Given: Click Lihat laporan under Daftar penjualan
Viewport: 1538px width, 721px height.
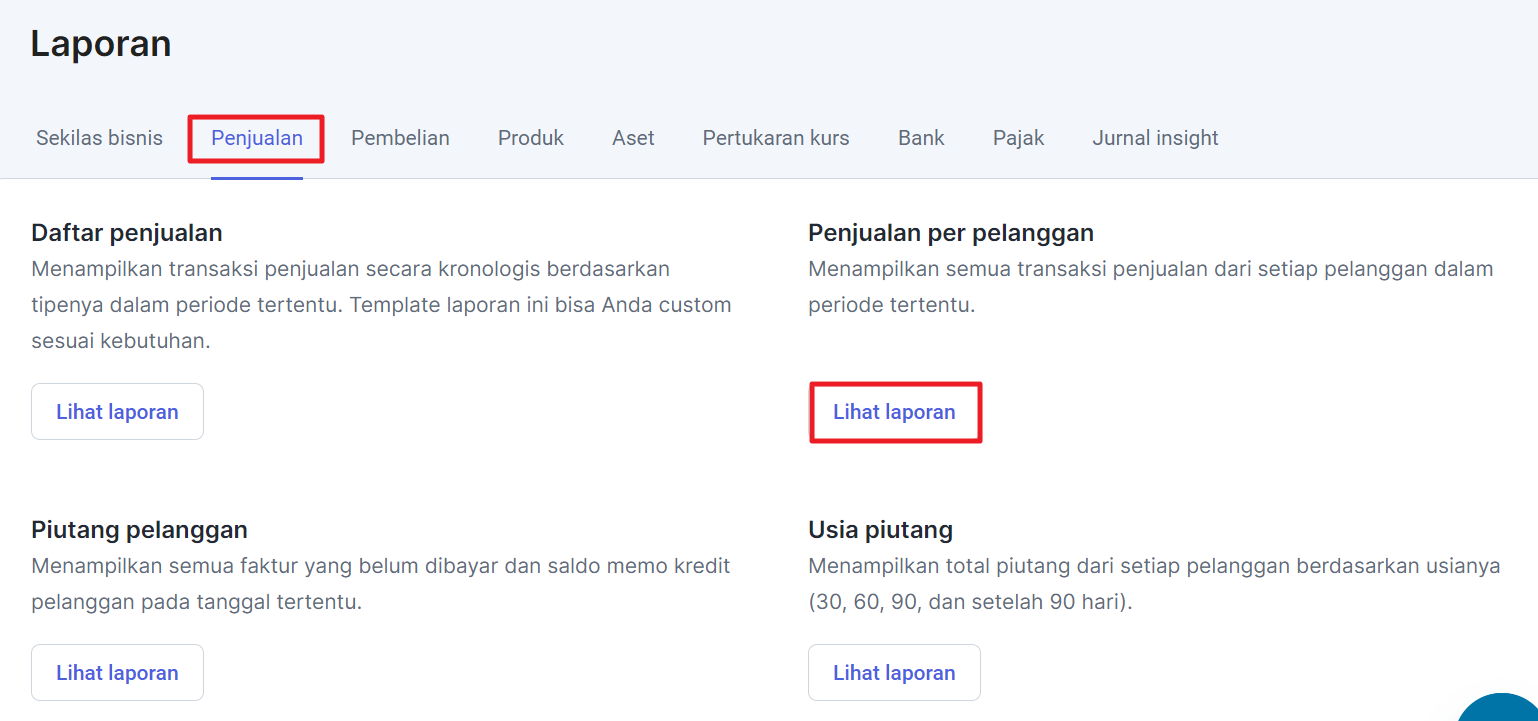Looking at the screenshot, I should pos(117,412).
